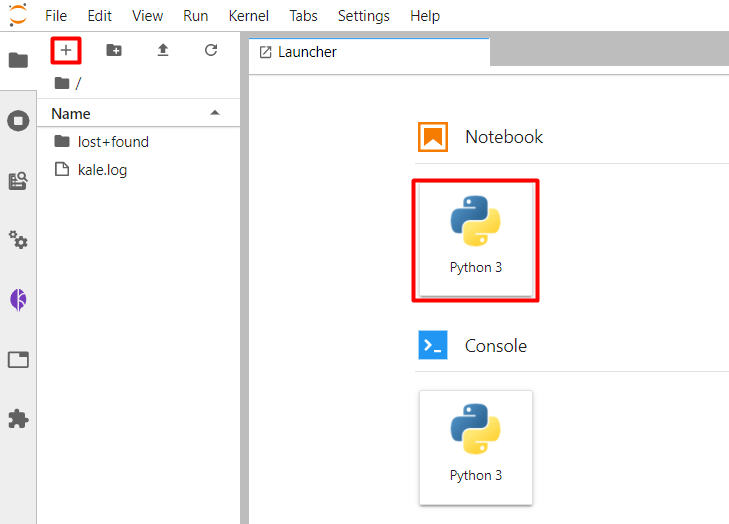Refresh the file list

tap(211, 50)
